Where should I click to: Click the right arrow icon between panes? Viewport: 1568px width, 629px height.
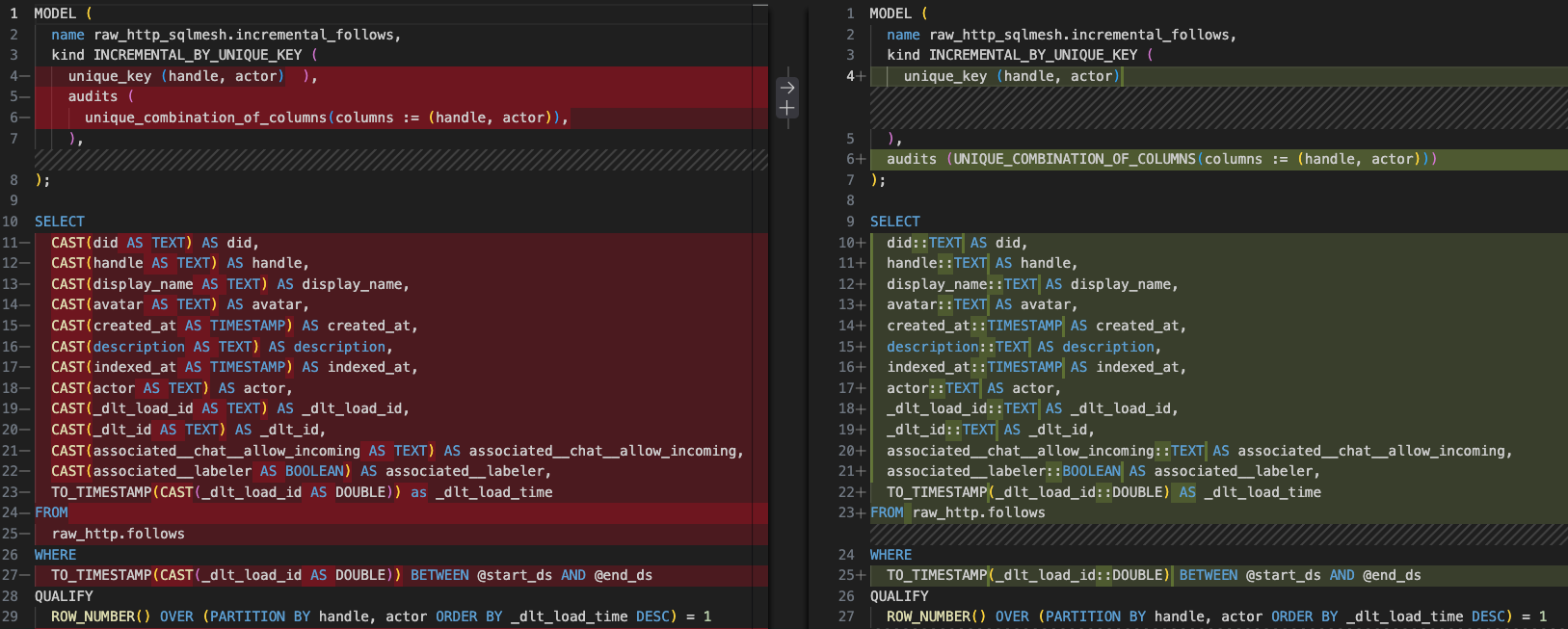(787, 87)
